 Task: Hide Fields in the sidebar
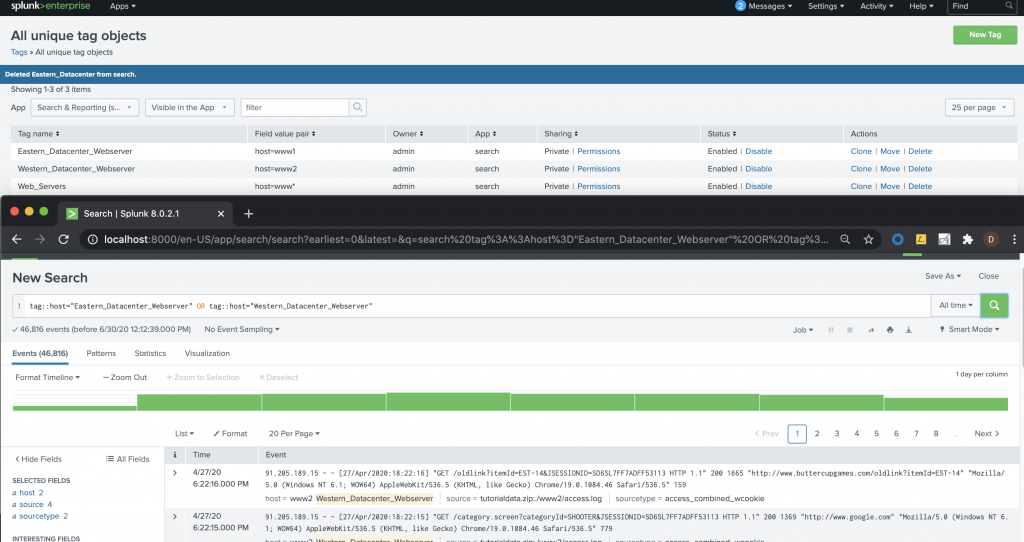38,459
